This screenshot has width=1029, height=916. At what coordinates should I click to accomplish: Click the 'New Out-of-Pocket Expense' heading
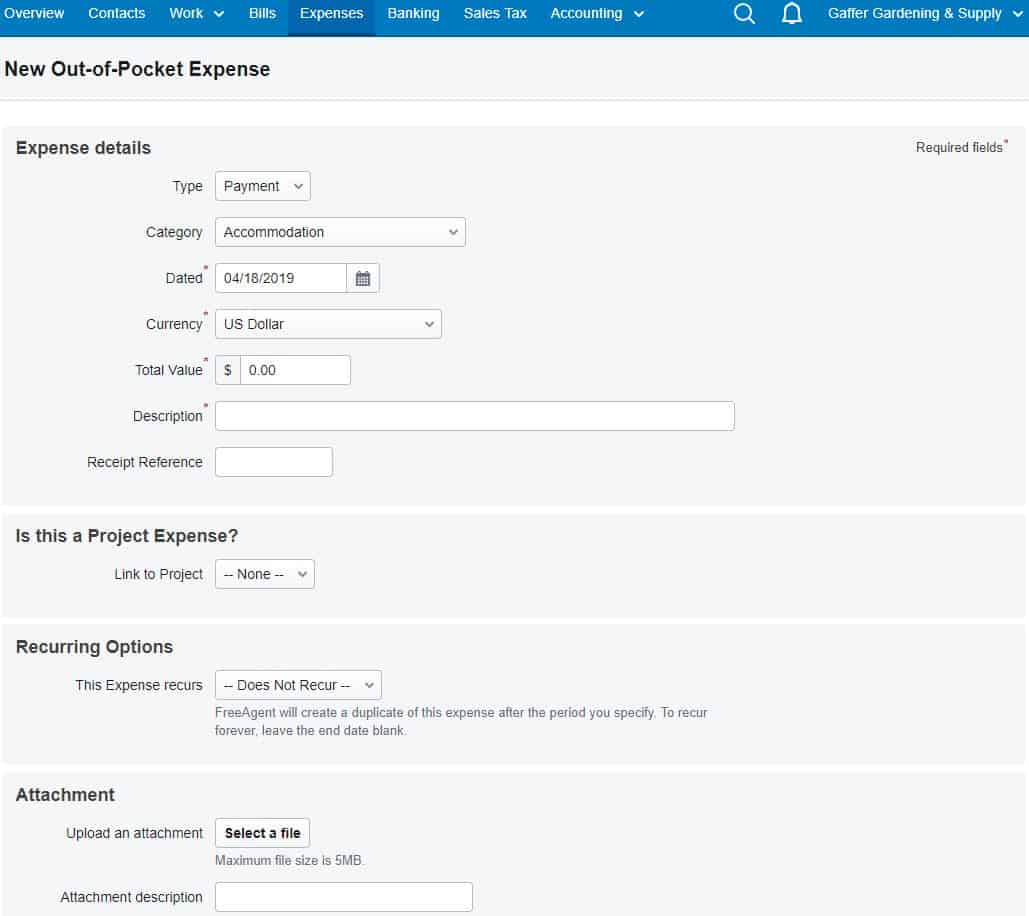[x=137, y=69]
